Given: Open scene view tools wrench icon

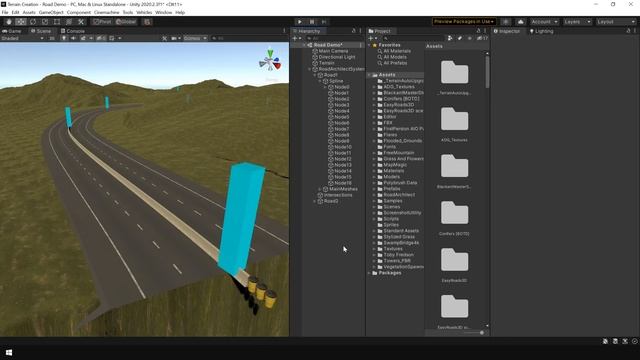Looking at the screenshot, I should [164, 38].
